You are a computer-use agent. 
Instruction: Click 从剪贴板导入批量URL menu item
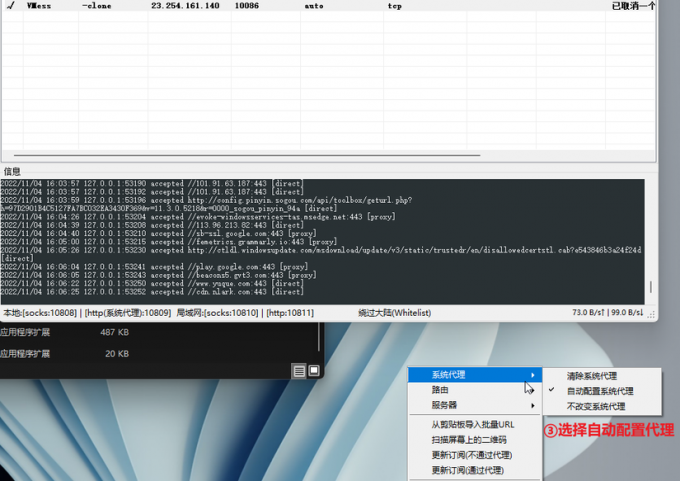pos(472,425)
